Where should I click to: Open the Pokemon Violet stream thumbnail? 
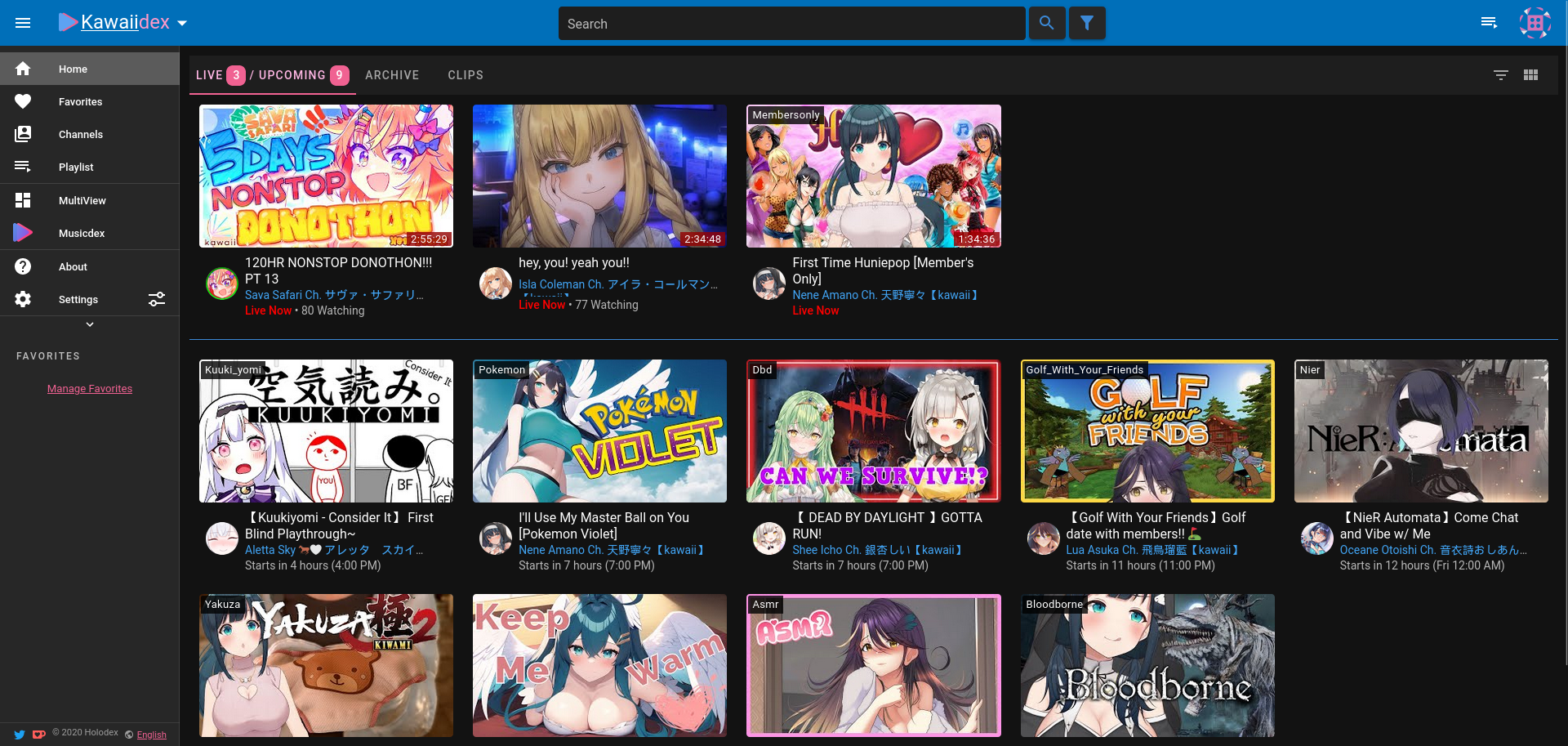[x=599, y=431]
